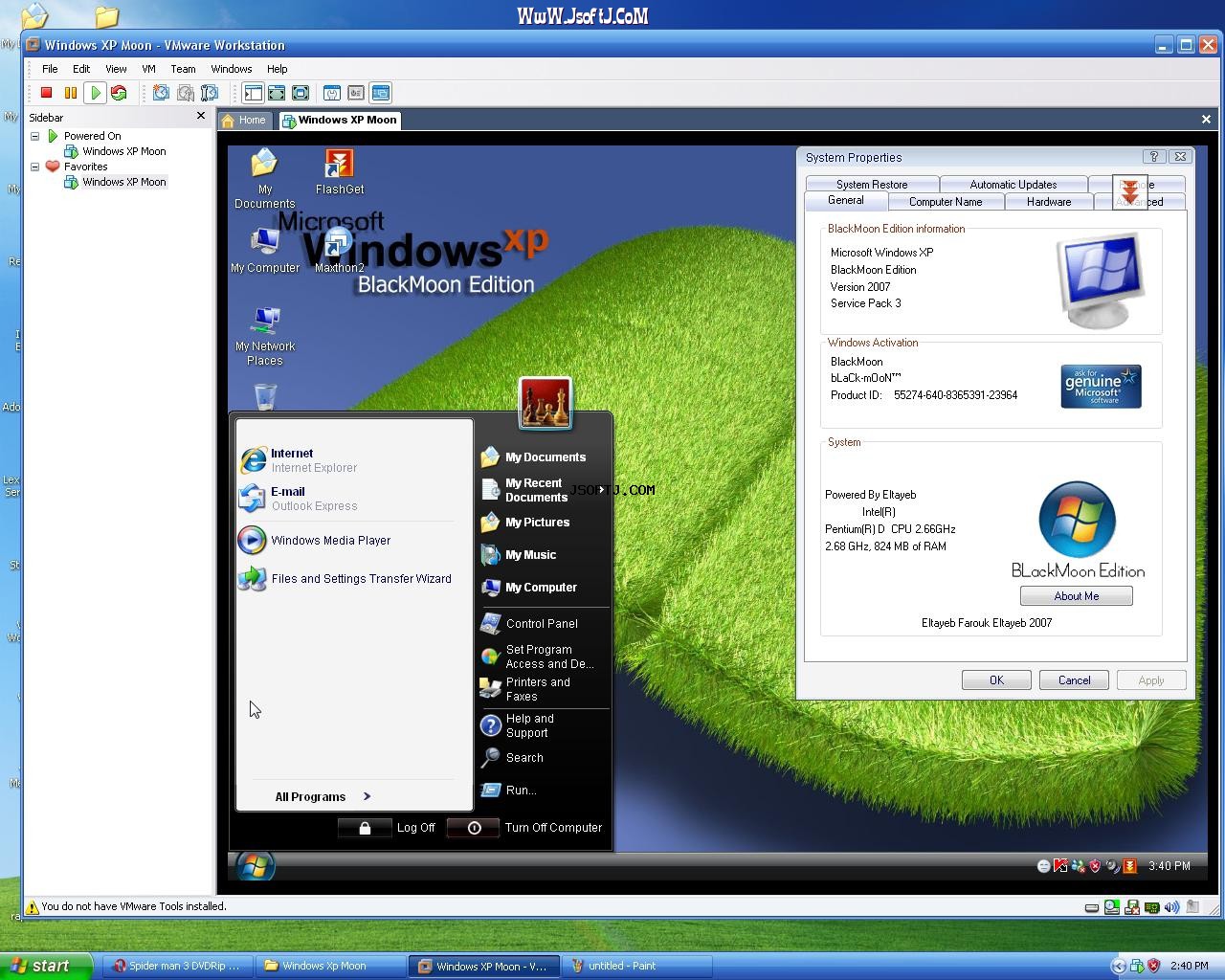
Task: Toggle the Console view toolbar icon
Action: coord(381,93)
